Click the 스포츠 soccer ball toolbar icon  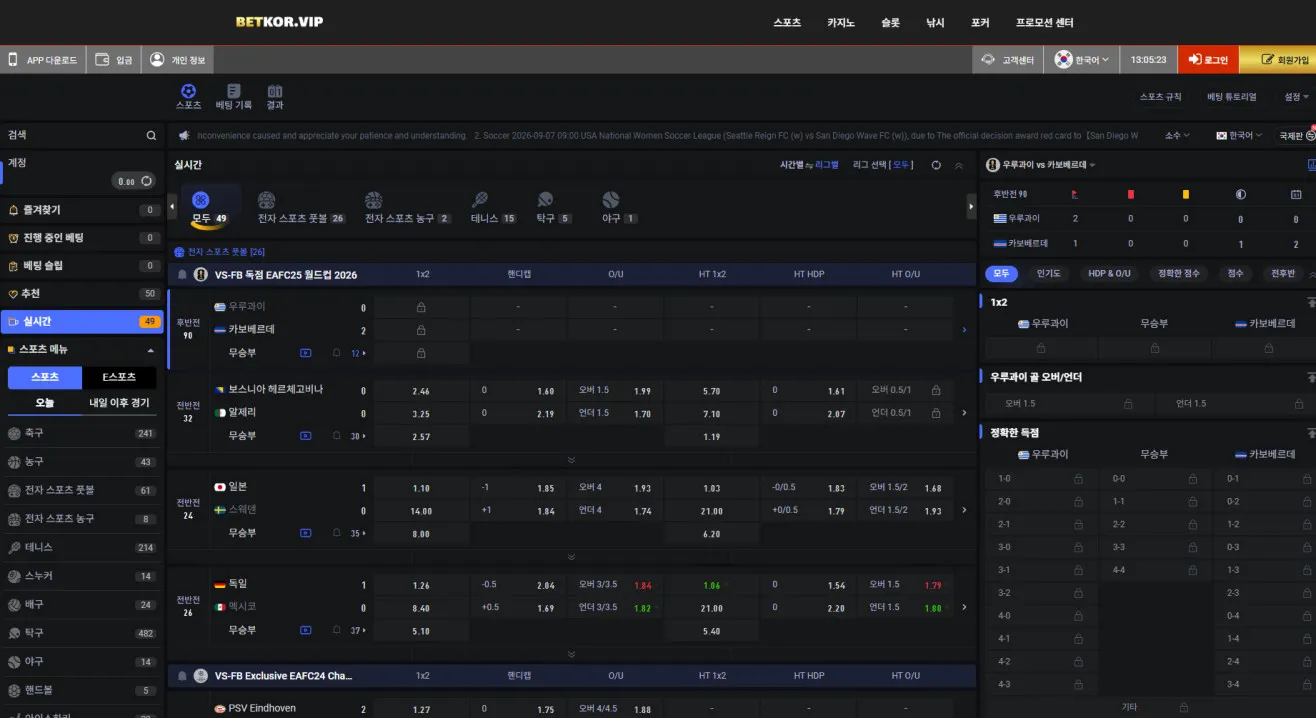188,91
